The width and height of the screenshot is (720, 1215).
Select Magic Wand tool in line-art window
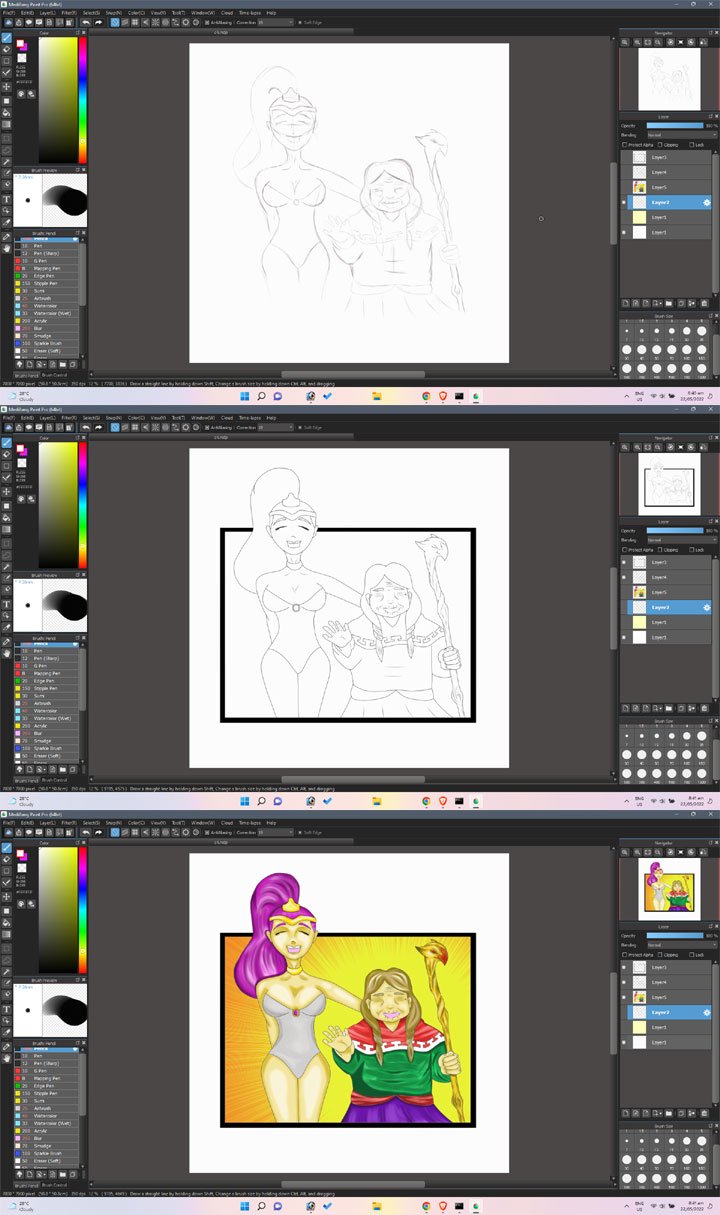pyautogui.click(x=7, y=566)
